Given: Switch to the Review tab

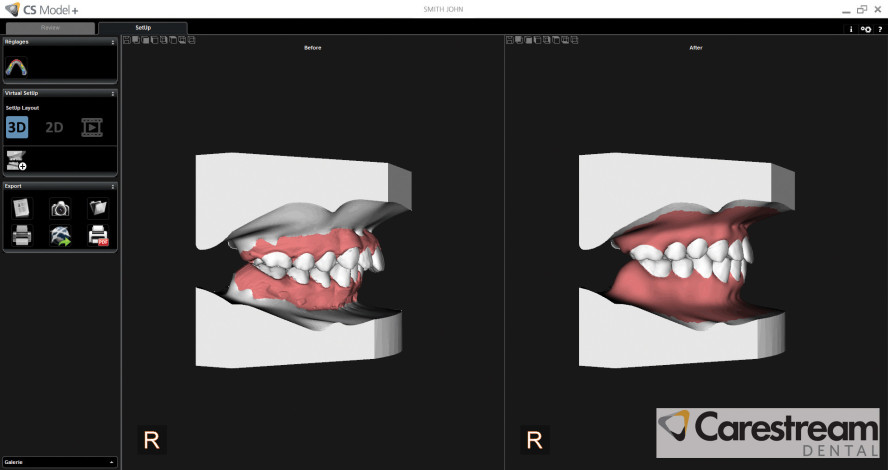Looking at the screenshot, I should pyautogui.click(x=50, y=28).
